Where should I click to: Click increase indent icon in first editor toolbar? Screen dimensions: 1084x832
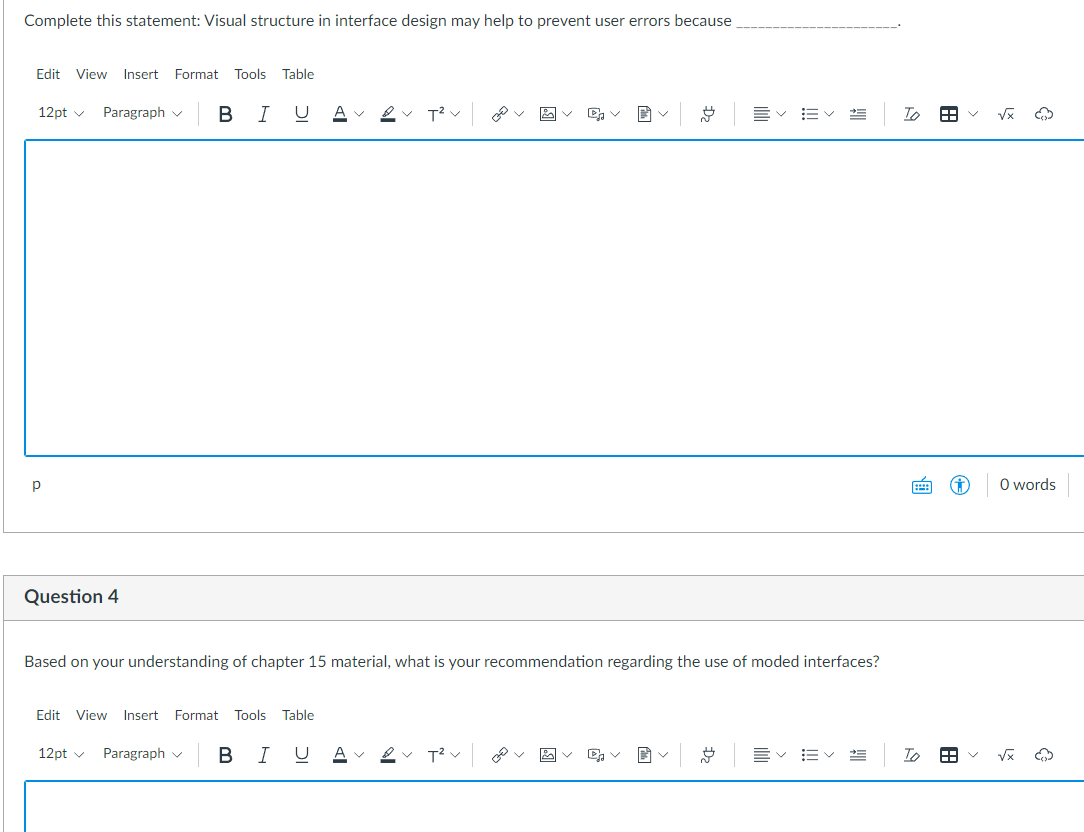point(858,114)
